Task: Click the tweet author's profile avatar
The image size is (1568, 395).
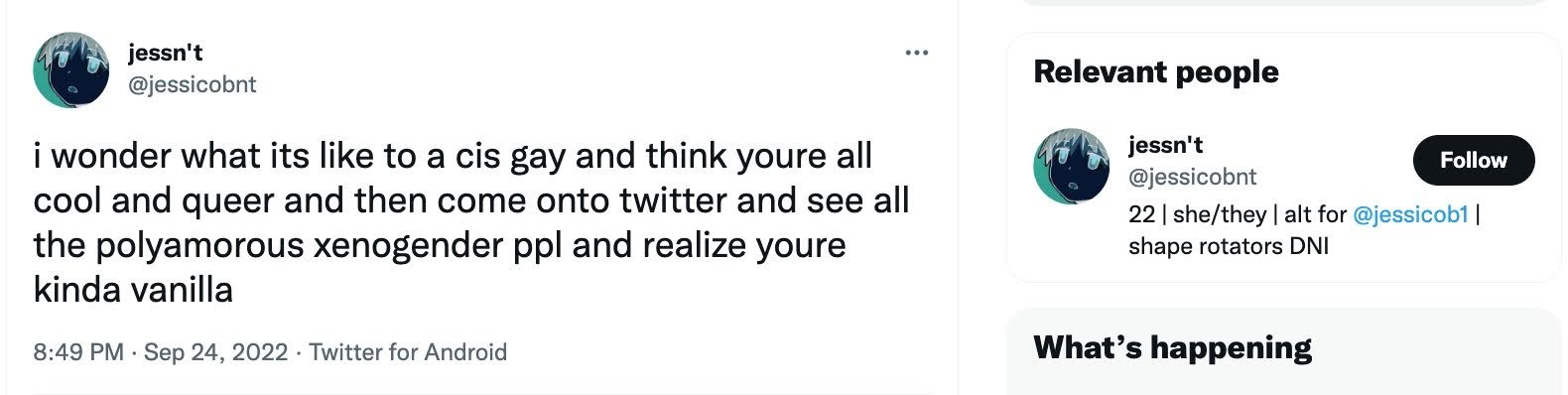Action: 70,69
